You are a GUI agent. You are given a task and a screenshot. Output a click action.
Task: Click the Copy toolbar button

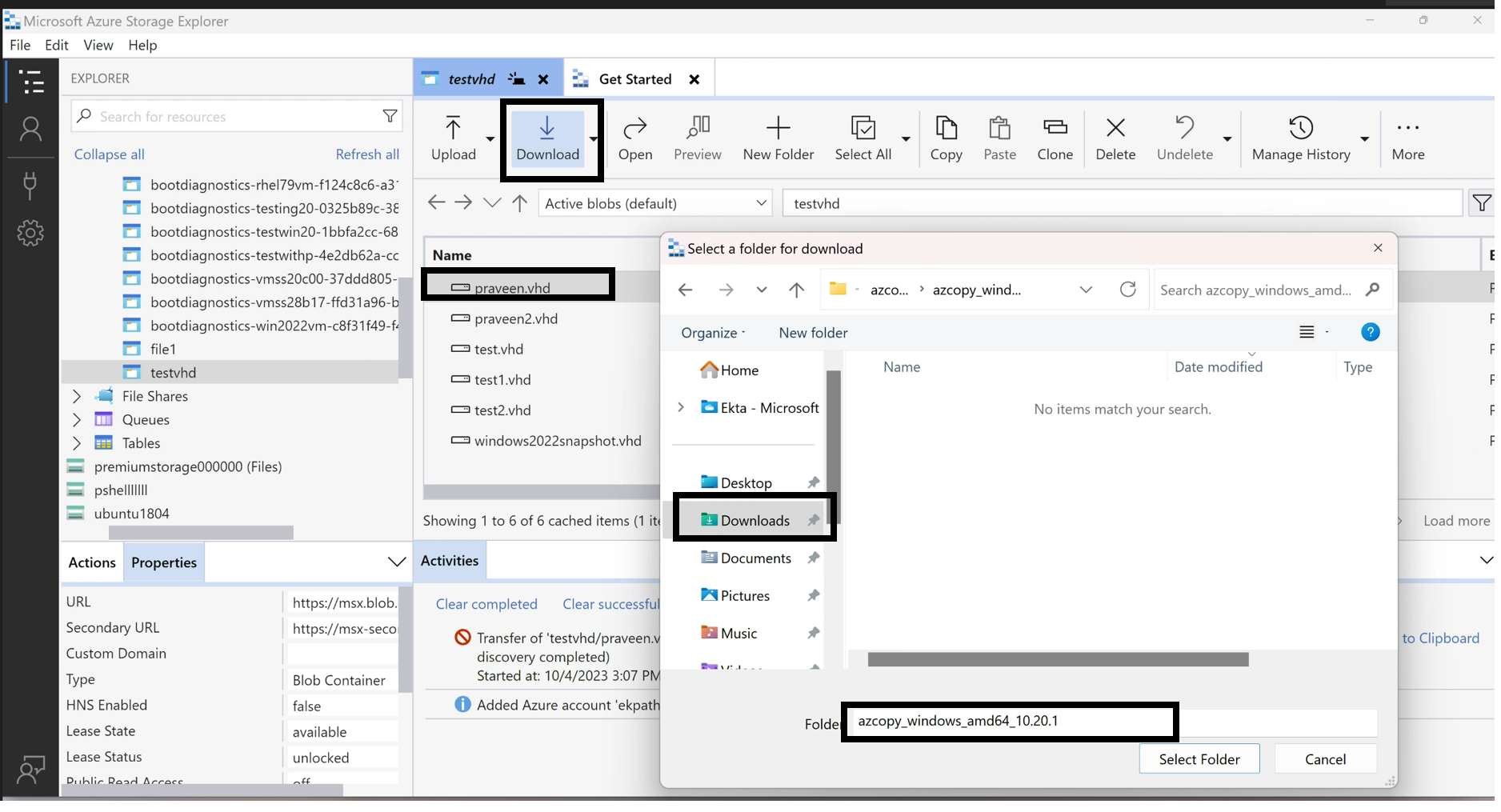(946, 138)
